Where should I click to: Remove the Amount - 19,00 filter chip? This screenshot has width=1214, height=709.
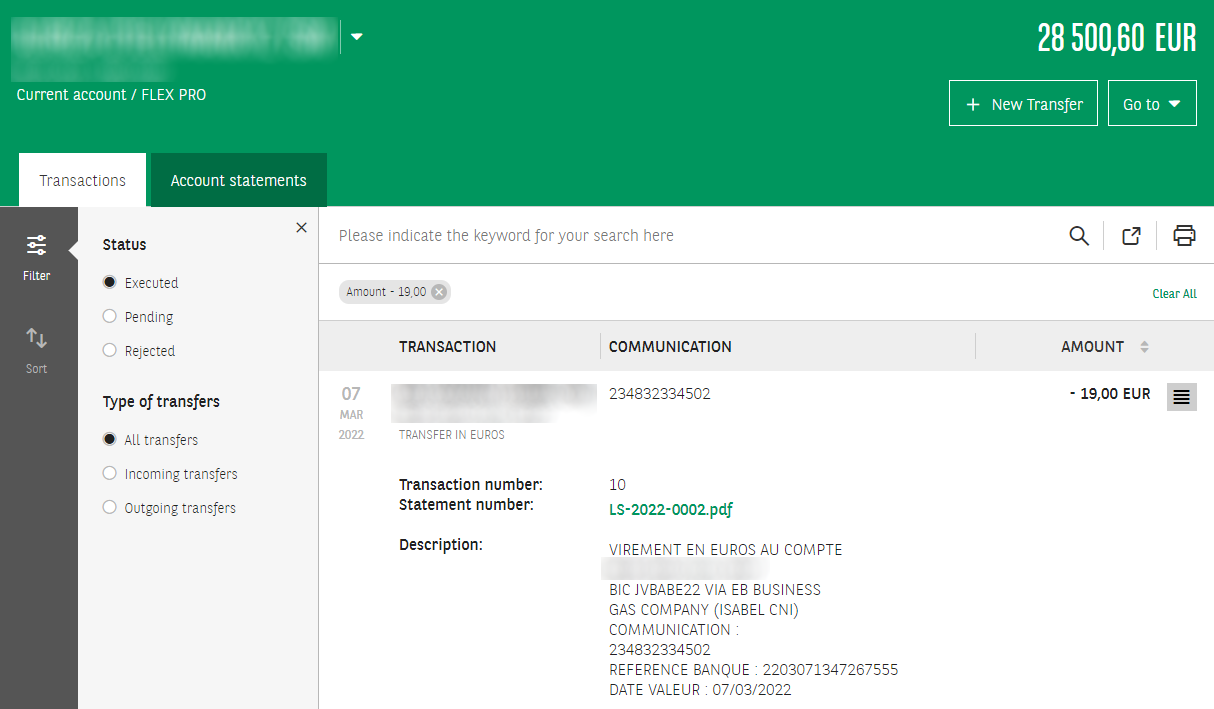click(x=439, y=292)
